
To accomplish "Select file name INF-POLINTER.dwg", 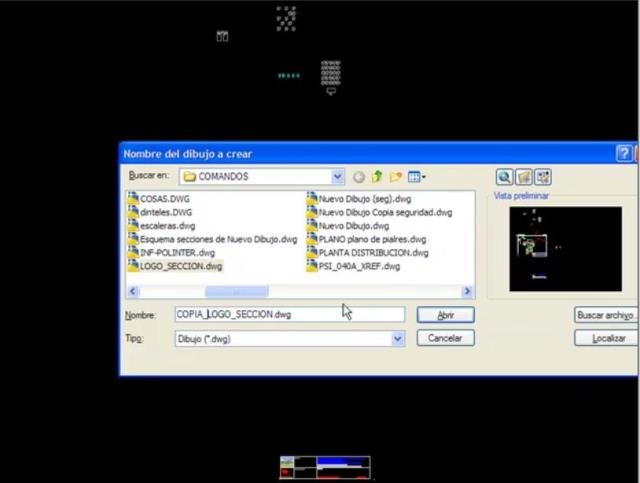I will (177, 253).
